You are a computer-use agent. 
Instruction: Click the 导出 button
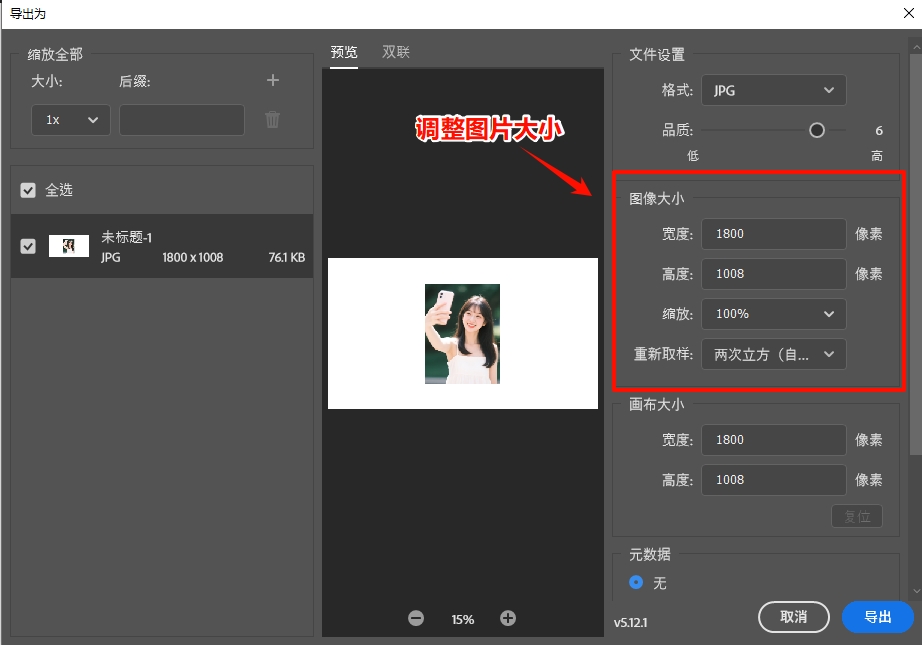pos(878,617)
